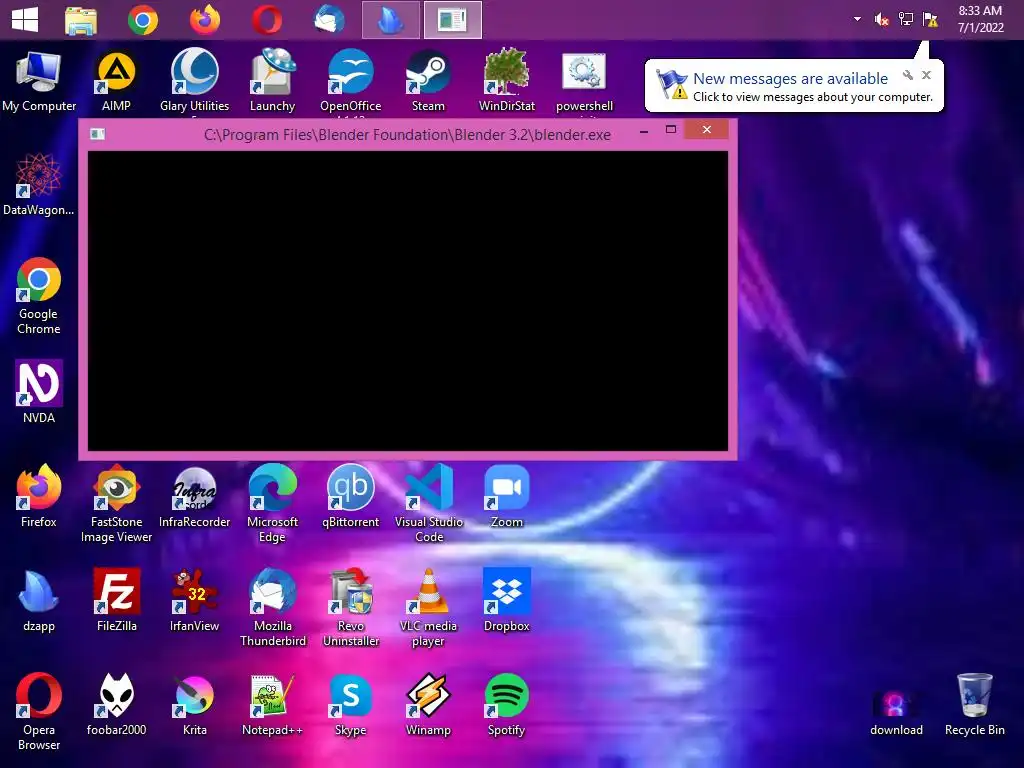Dismiss the New messages notification balloon
The image size is (1024, 768).
(x=926, y=75)
